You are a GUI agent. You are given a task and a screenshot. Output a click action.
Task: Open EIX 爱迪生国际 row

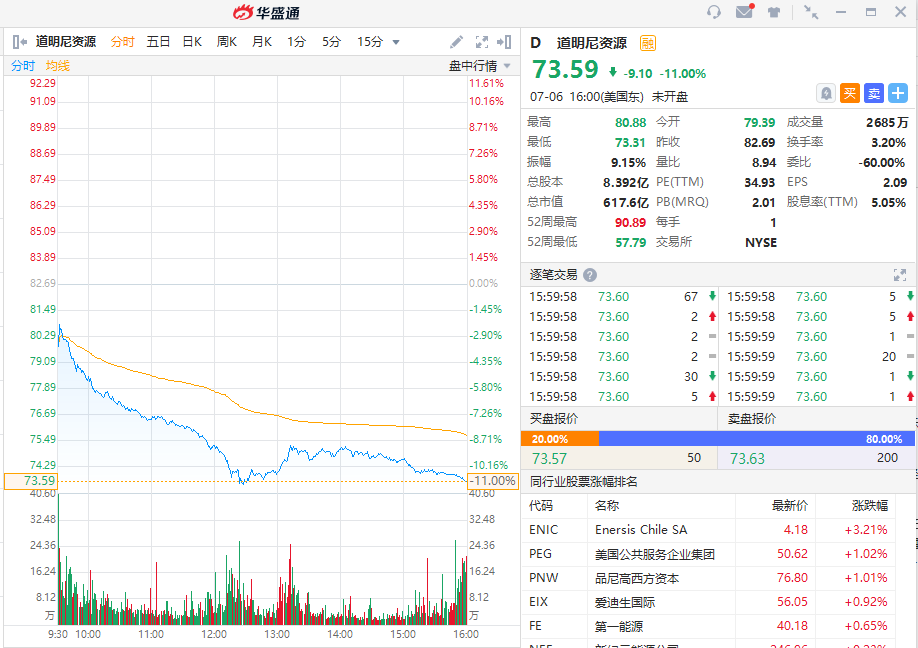click(708, 602)
